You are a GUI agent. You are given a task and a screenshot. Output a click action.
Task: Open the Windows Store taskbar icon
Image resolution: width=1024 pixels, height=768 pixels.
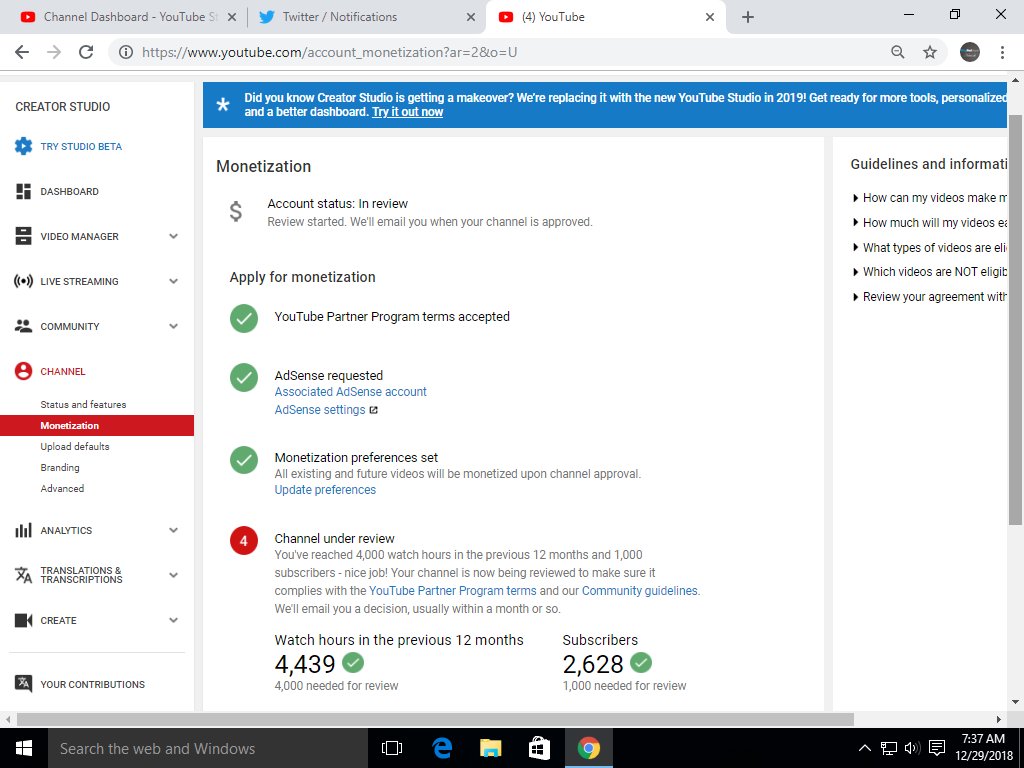coord(539,748)
